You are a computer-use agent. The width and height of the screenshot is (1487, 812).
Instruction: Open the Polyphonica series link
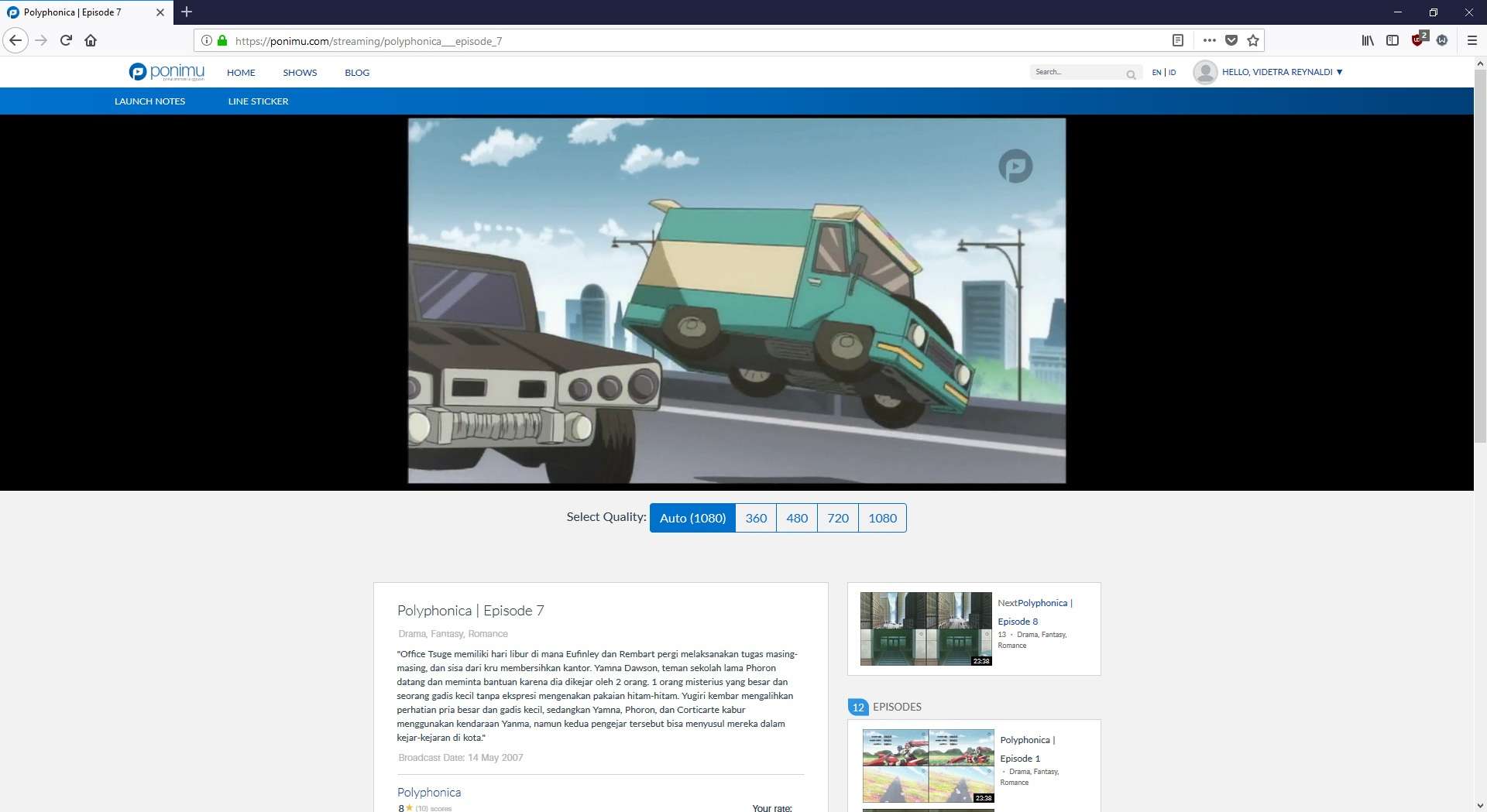point(429,792)
